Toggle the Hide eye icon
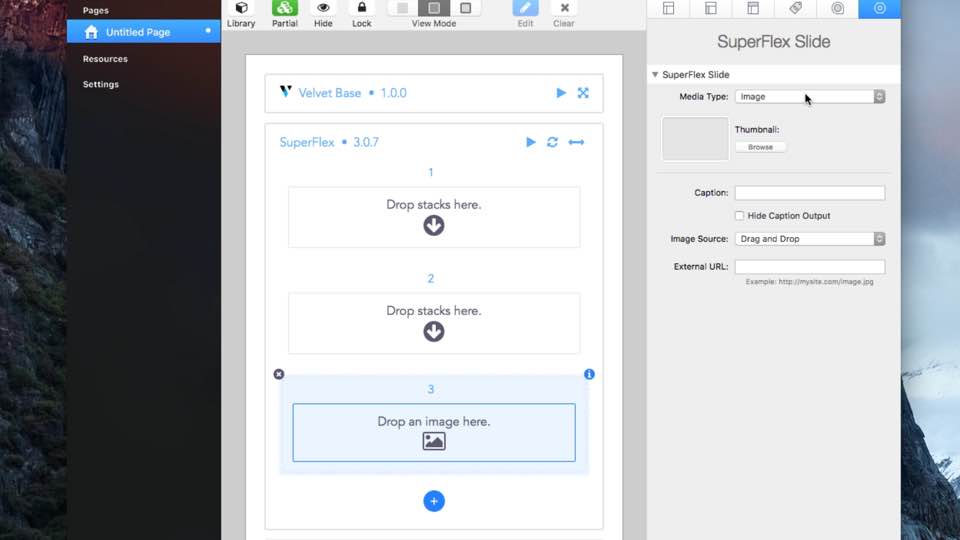The width and height of the screenshot is (960, 540). click(323, 9)
